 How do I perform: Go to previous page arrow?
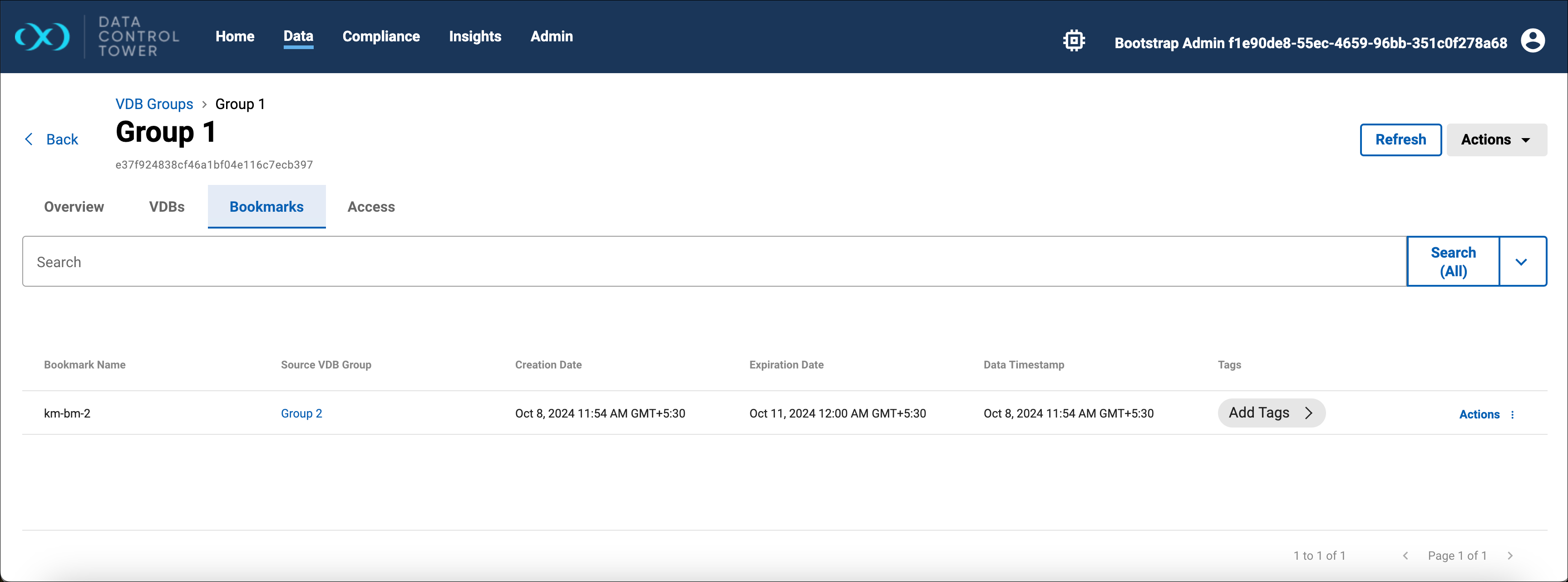[1405, 555]
